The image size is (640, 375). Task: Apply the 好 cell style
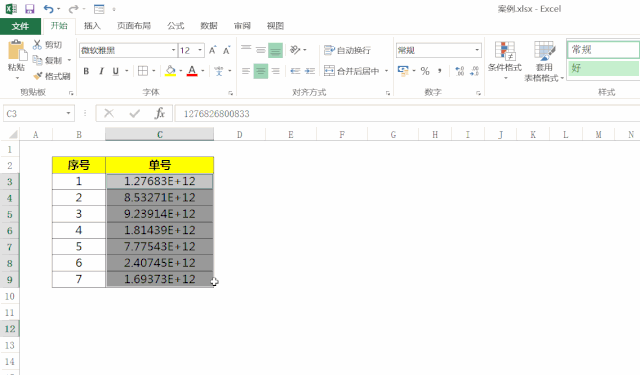tap(603, 68)
